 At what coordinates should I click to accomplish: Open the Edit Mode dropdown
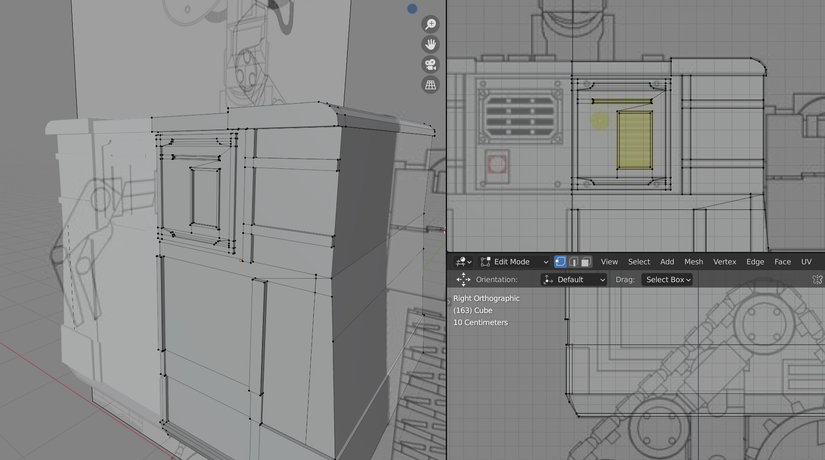[x=514, y=262]
